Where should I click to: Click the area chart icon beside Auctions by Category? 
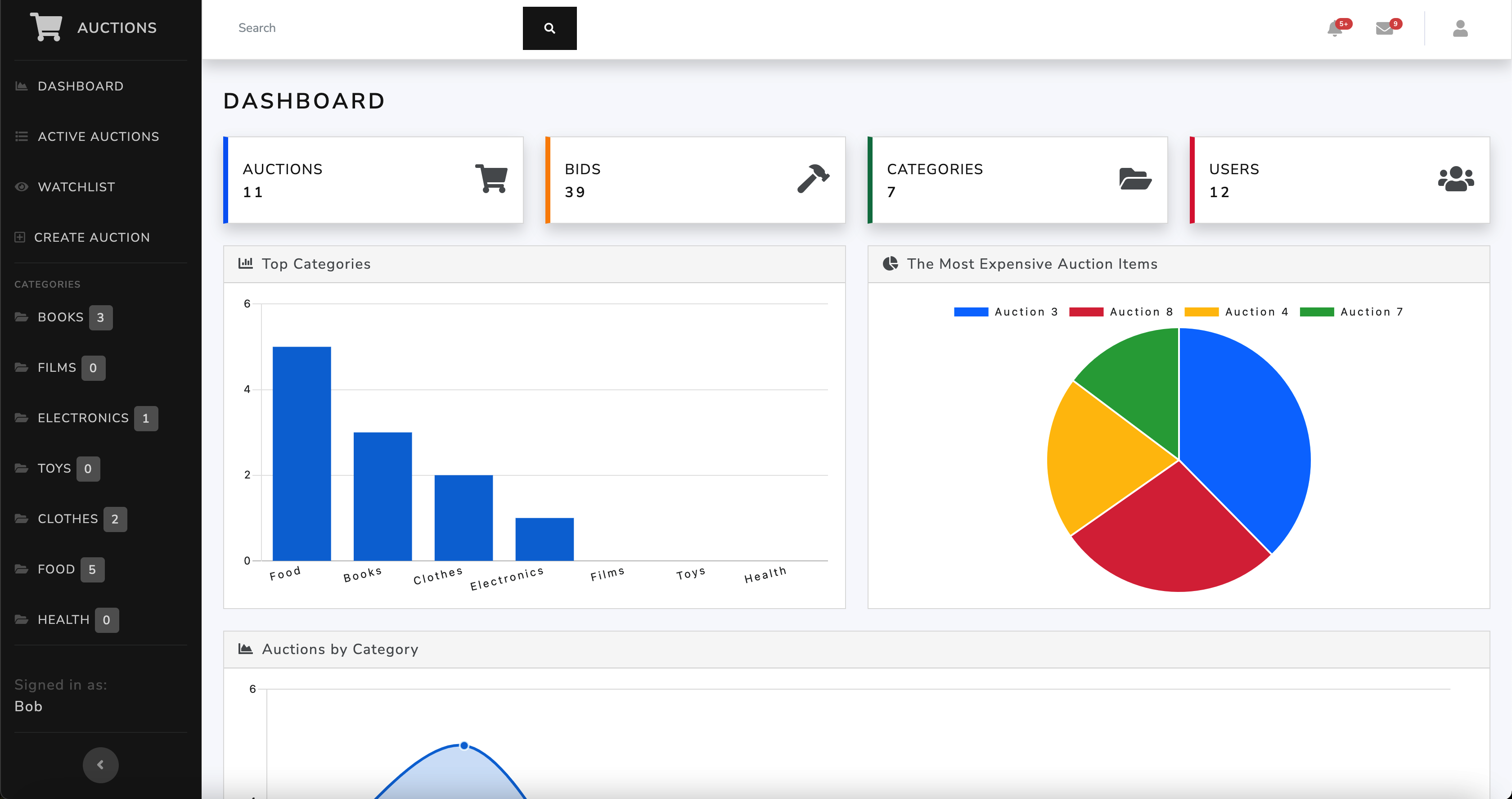coord(245,649)
